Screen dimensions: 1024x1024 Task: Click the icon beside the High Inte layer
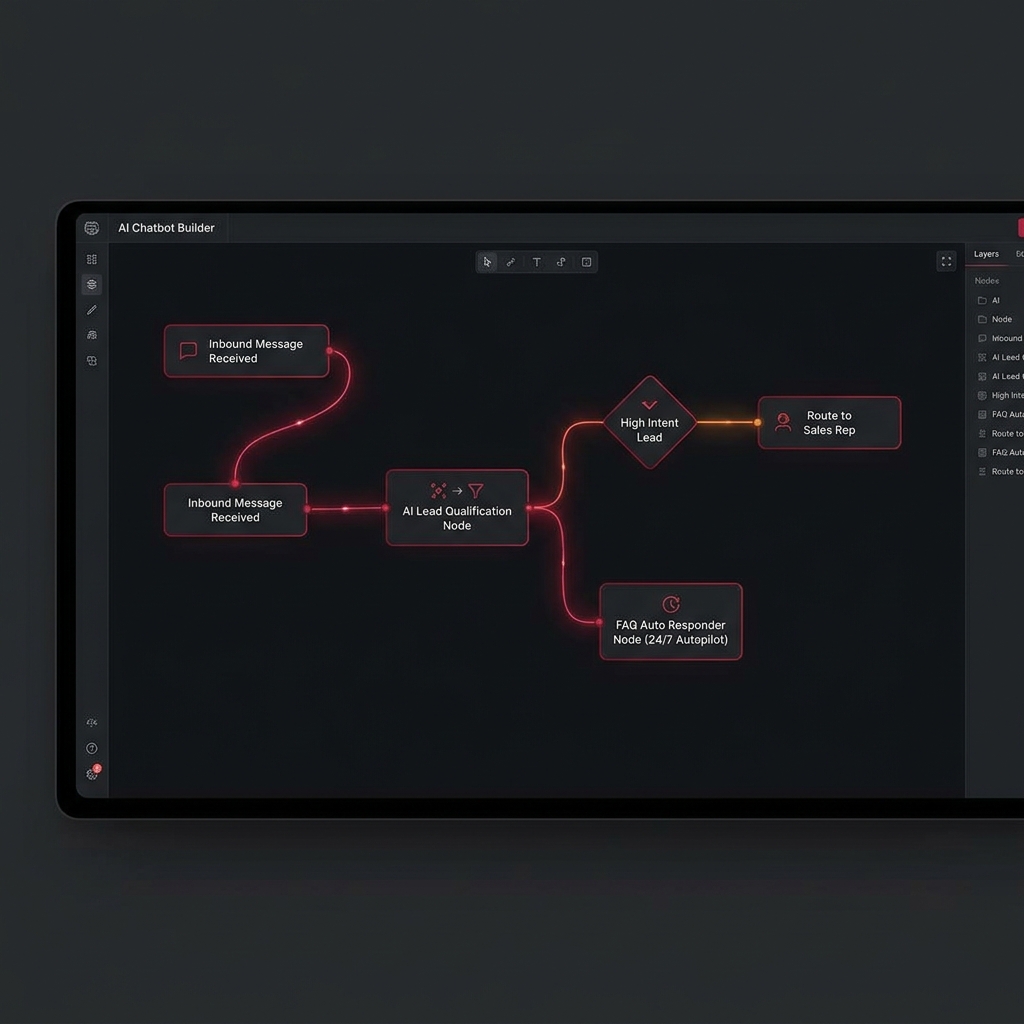pos(982,395)
